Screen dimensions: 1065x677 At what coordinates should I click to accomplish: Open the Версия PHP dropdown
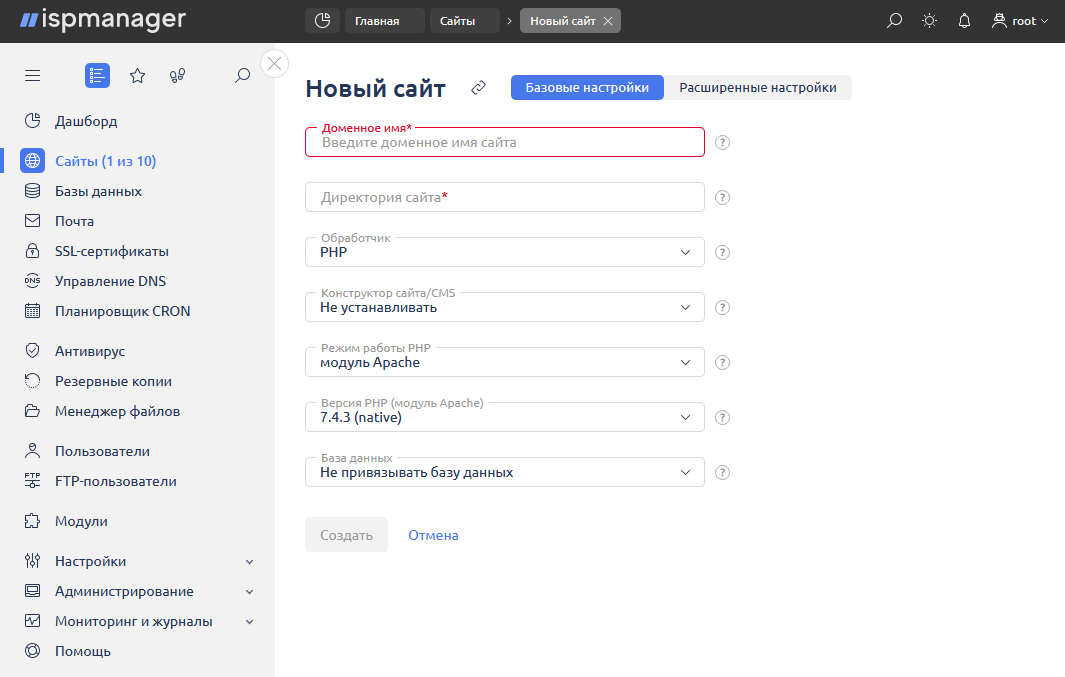coord(504,417)
